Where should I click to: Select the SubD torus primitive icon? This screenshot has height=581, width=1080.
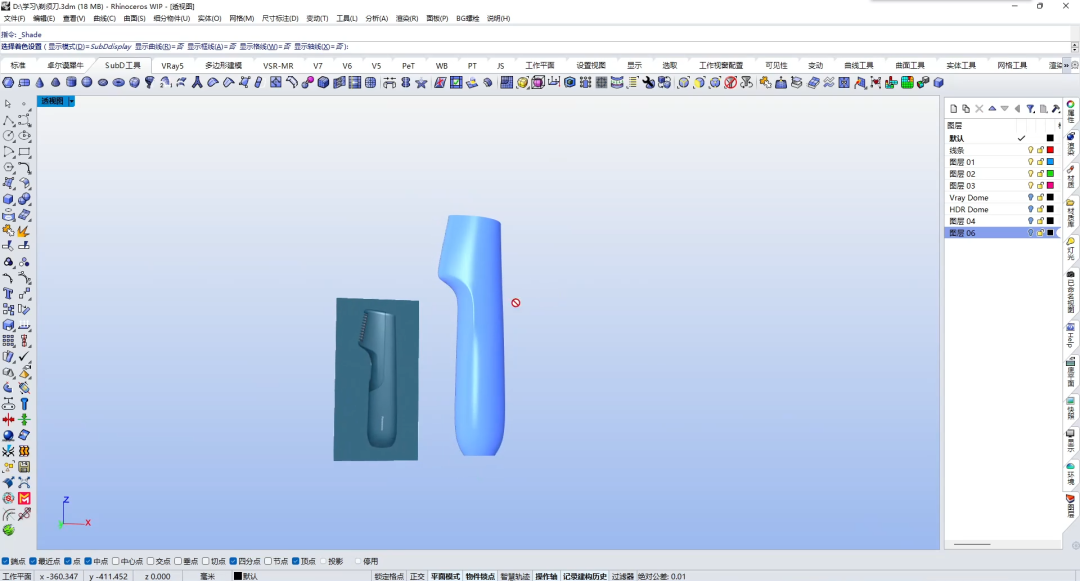(118, 82)
